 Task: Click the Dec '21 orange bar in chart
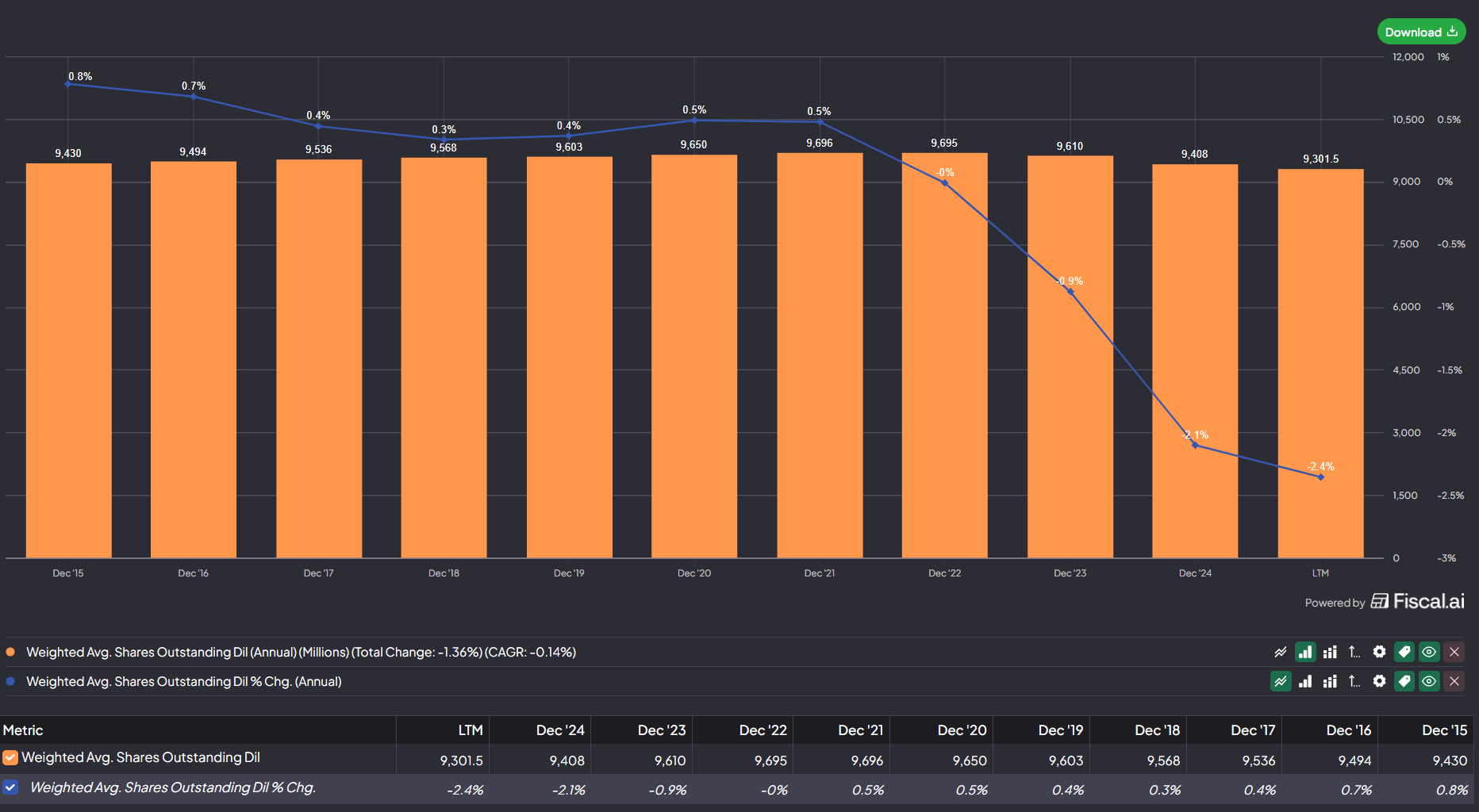pyautogui.click(x=820, y=357)
